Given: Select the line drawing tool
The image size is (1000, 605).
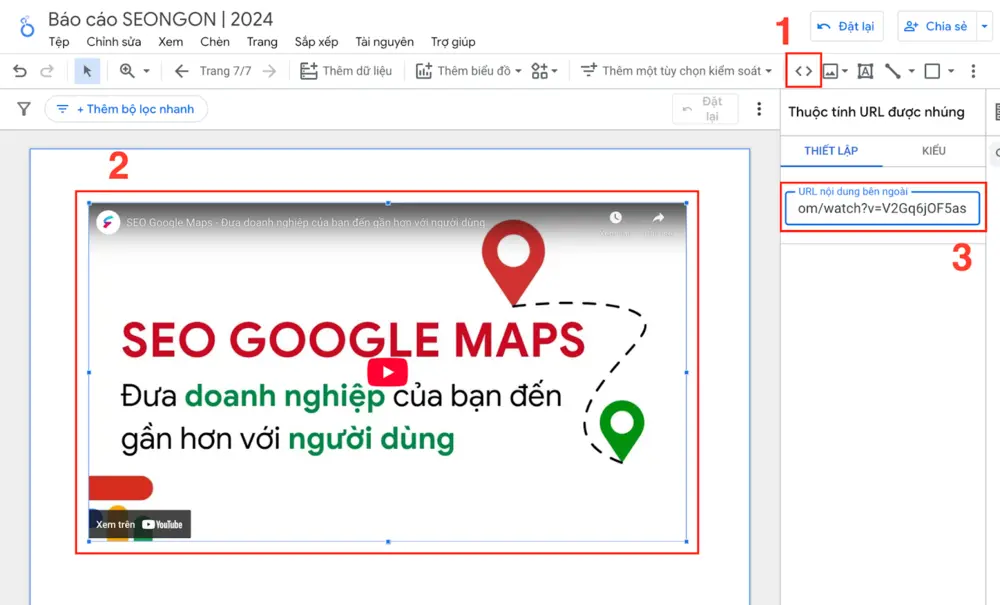Looking at the screenshot, I should coord(893,71).
